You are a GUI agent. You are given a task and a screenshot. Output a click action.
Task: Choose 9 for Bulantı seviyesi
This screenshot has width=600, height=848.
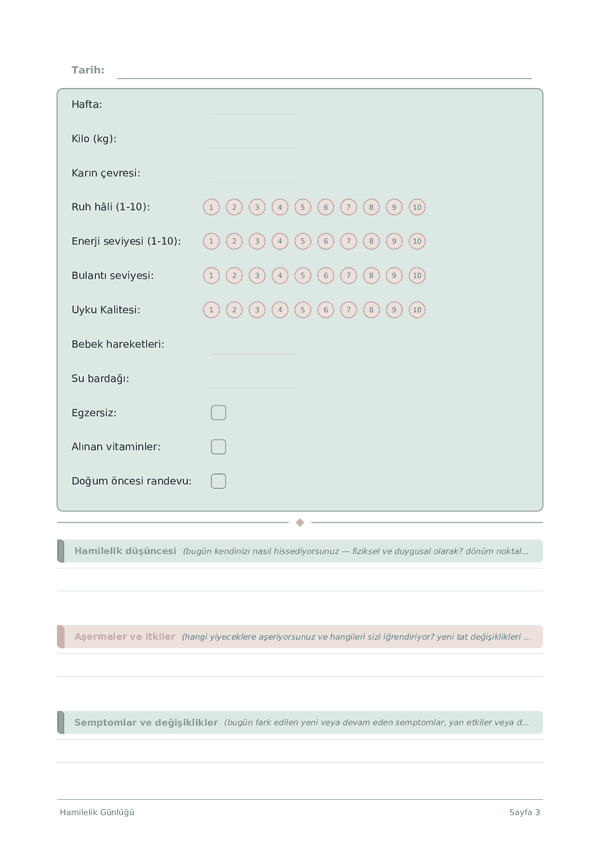point(394,275)
